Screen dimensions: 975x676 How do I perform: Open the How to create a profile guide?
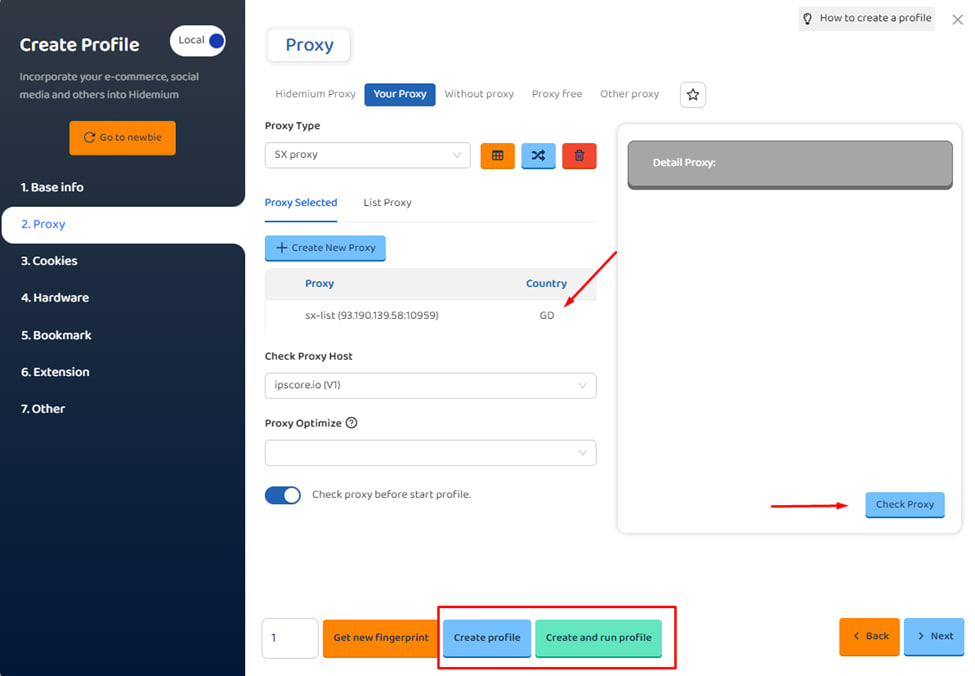(x=866, y=18)
